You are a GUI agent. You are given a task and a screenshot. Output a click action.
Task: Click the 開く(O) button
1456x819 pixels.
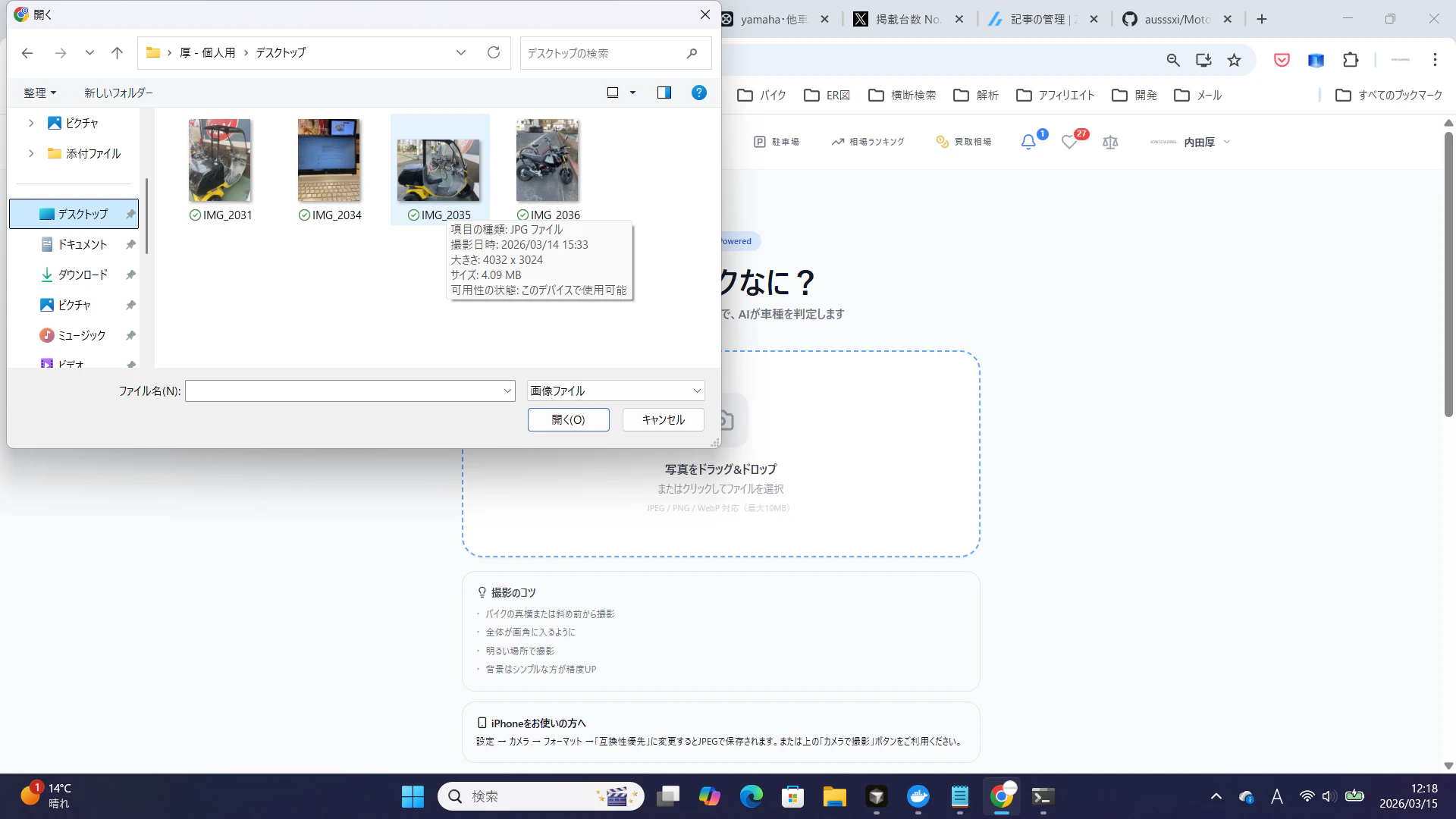pyautogui.click(x=569, y=419)
